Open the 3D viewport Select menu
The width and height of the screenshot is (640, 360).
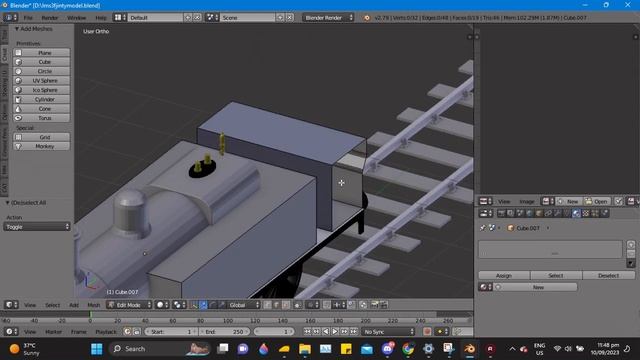click(52, 305)
